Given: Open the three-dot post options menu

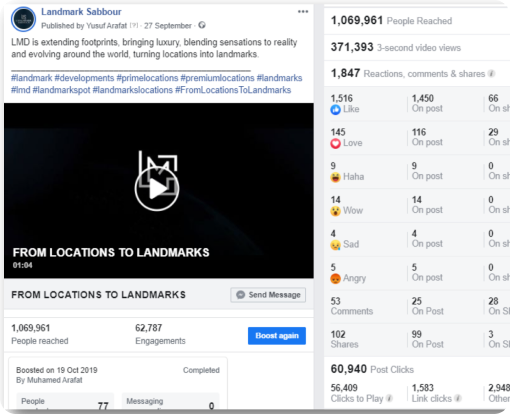Looking at the screenshot, I should [303, 12].
